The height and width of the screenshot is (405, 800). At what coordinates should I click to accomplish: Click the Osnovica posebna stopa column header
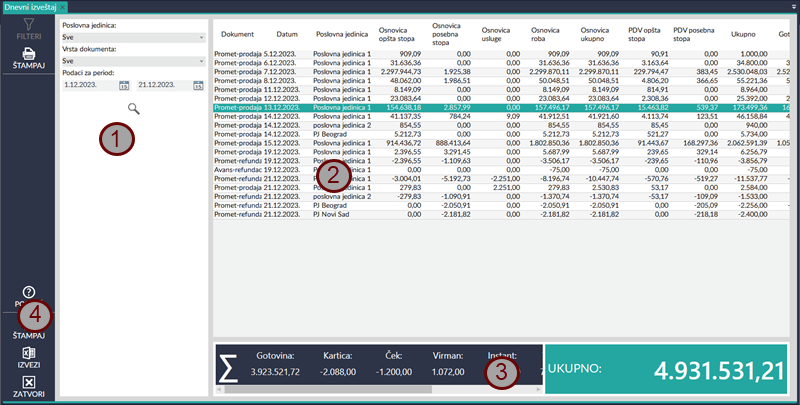(447, 34)
